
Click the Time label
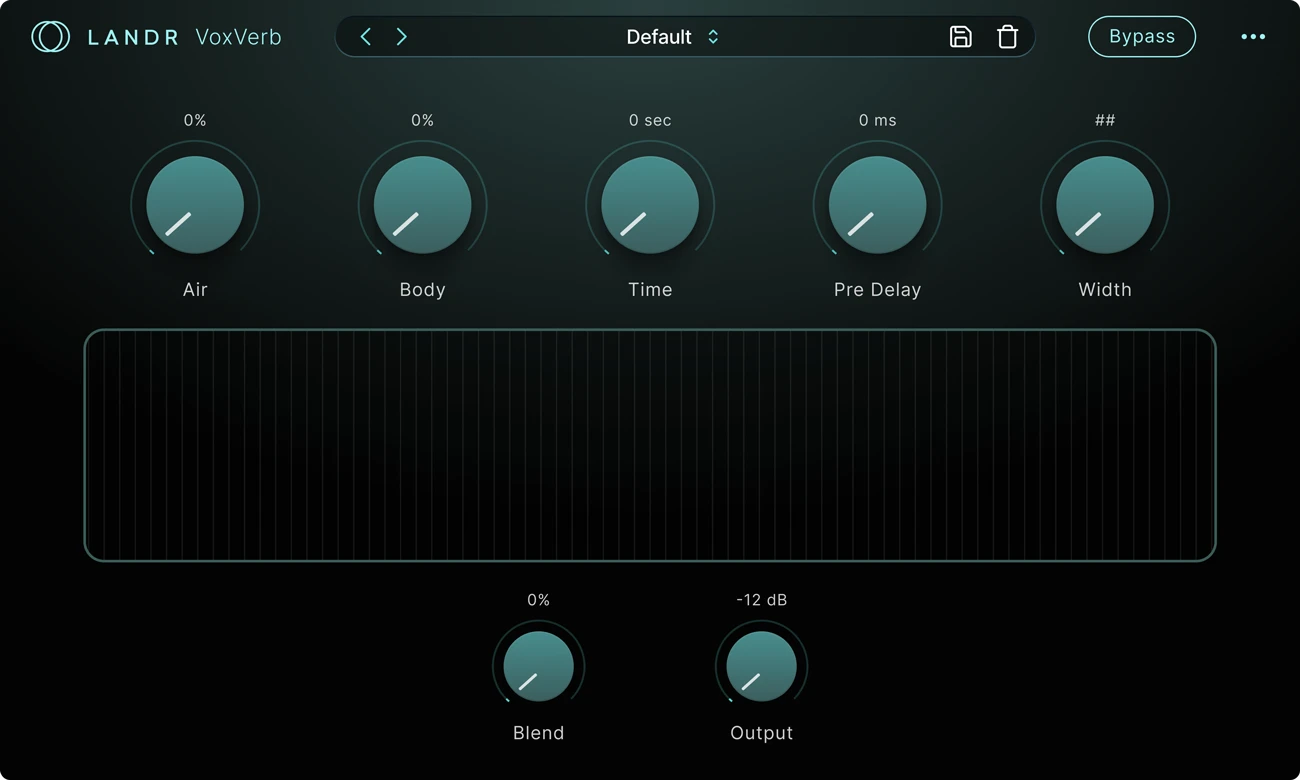tap(650, 290)
